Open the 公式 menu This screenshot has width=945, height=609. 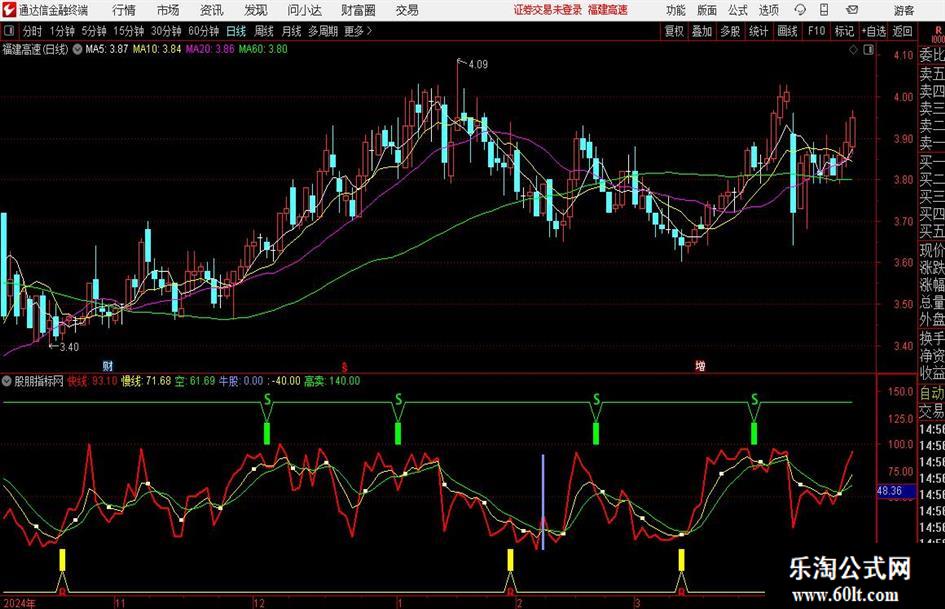(738, 10)
